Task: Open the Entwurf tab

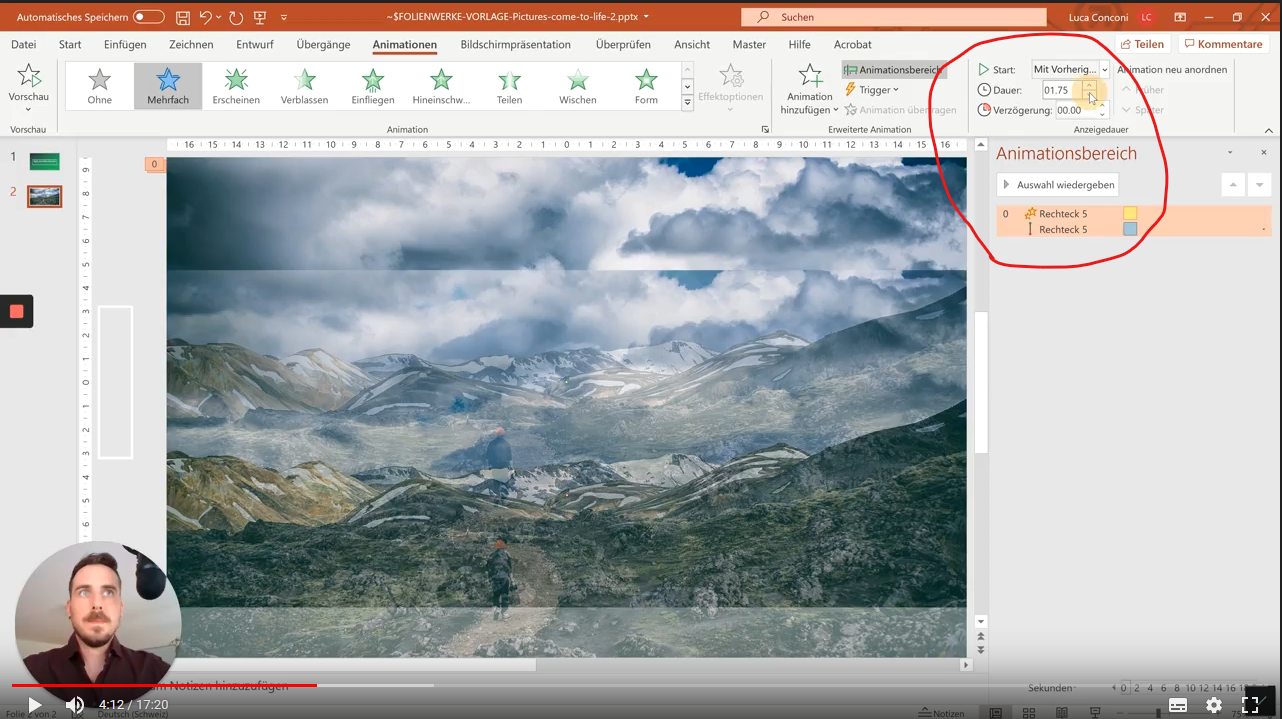Action: (255, 44)
